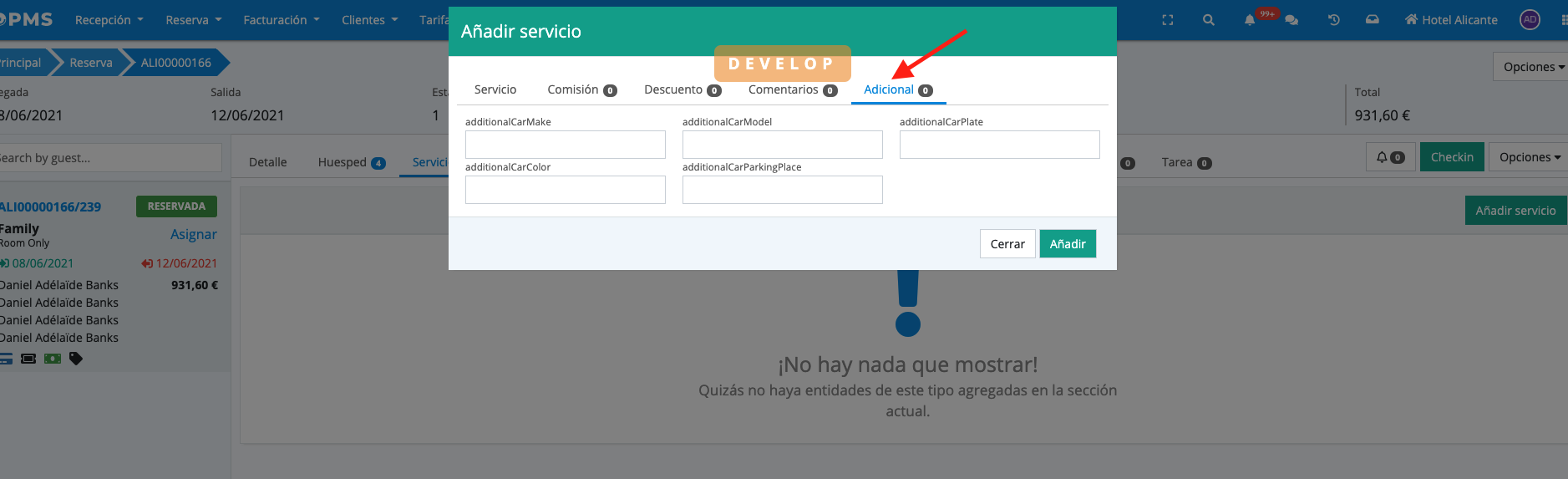Click the Reserva breadcrumb
The image size is (1568, 479).
[91, 63]
